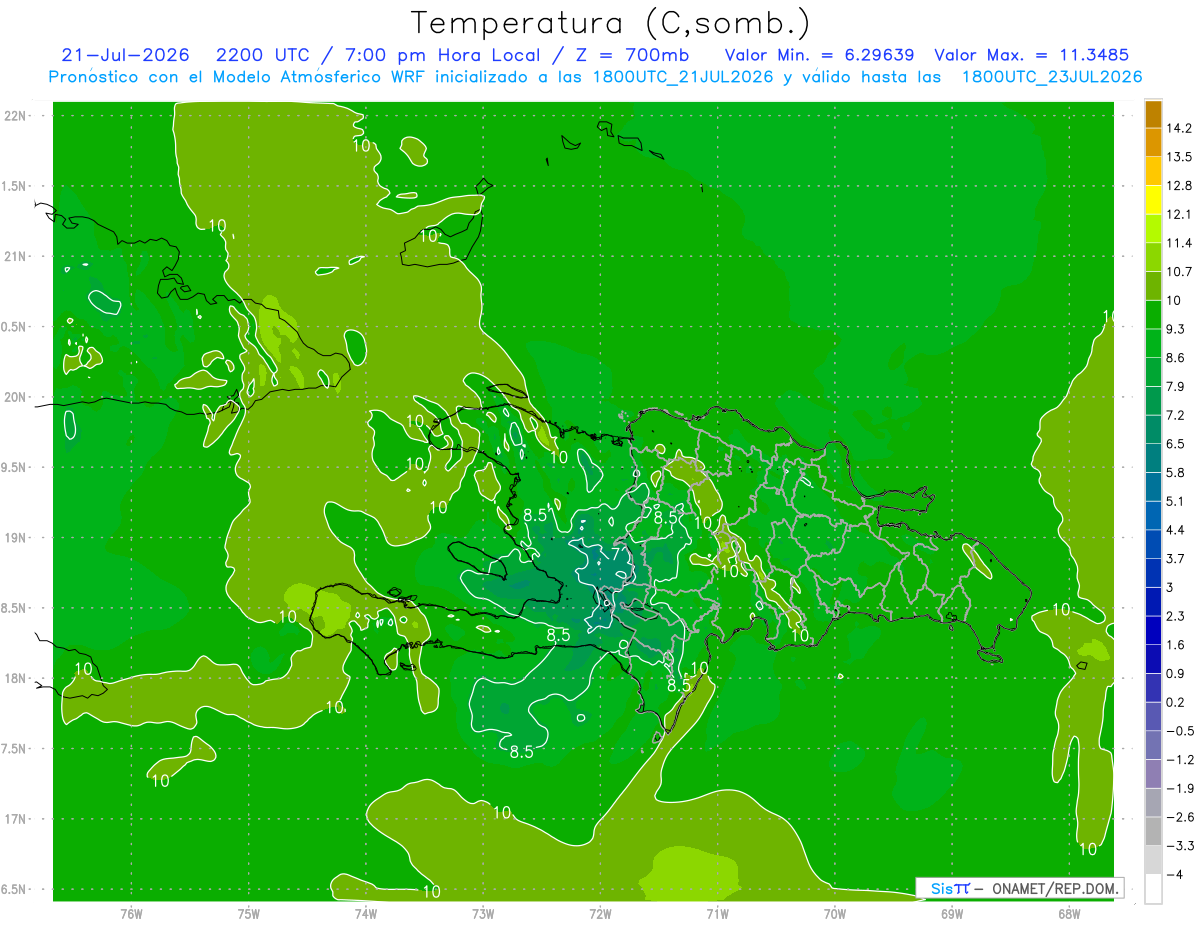This screenshot has height=927, width=1200.
Task: Select the '76W' longitude axis label
Action: [131, 913]
